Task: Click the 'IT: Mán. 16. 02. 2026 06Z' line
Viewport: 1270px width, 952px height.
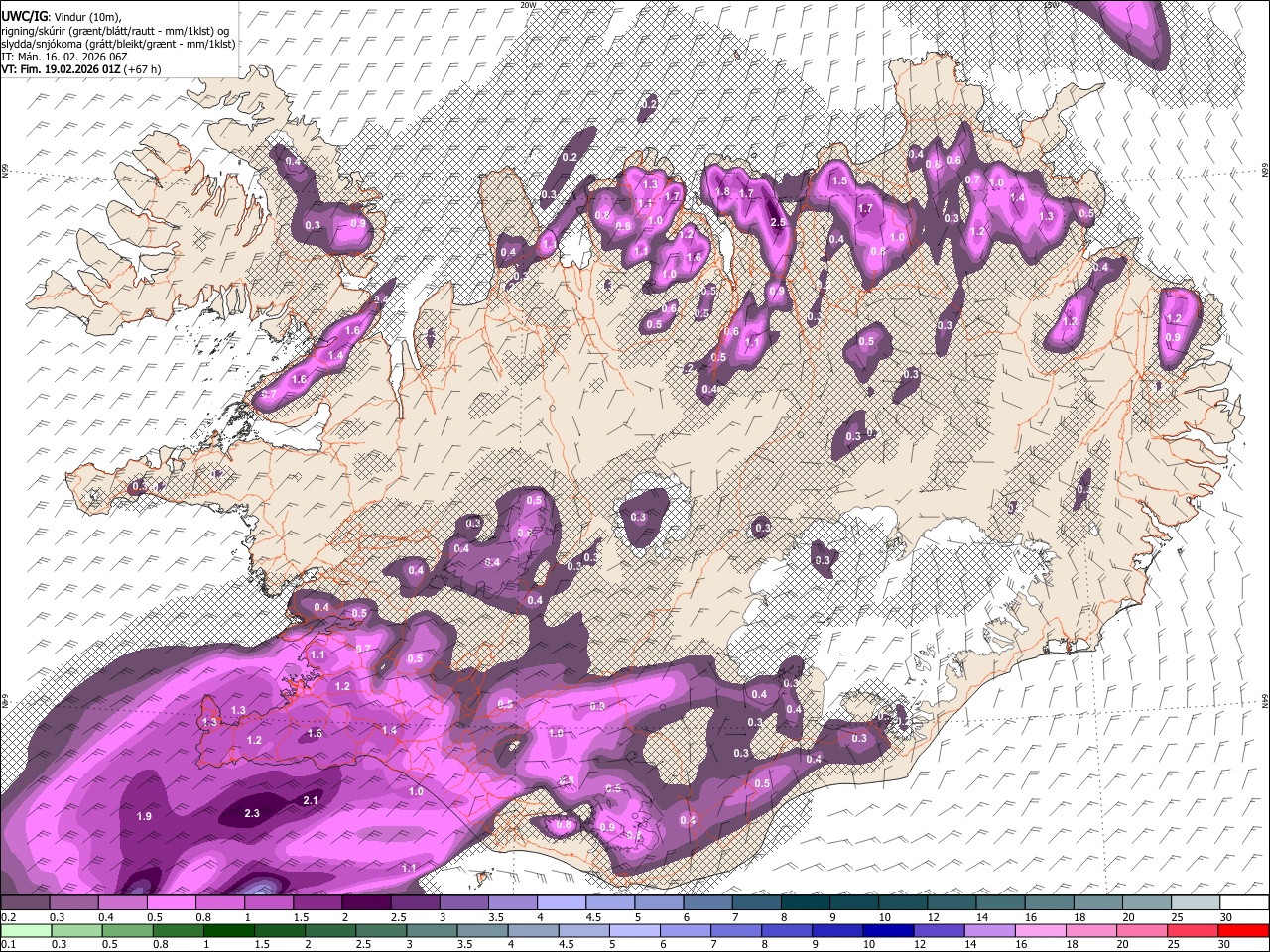Action: tap(63, 57)
